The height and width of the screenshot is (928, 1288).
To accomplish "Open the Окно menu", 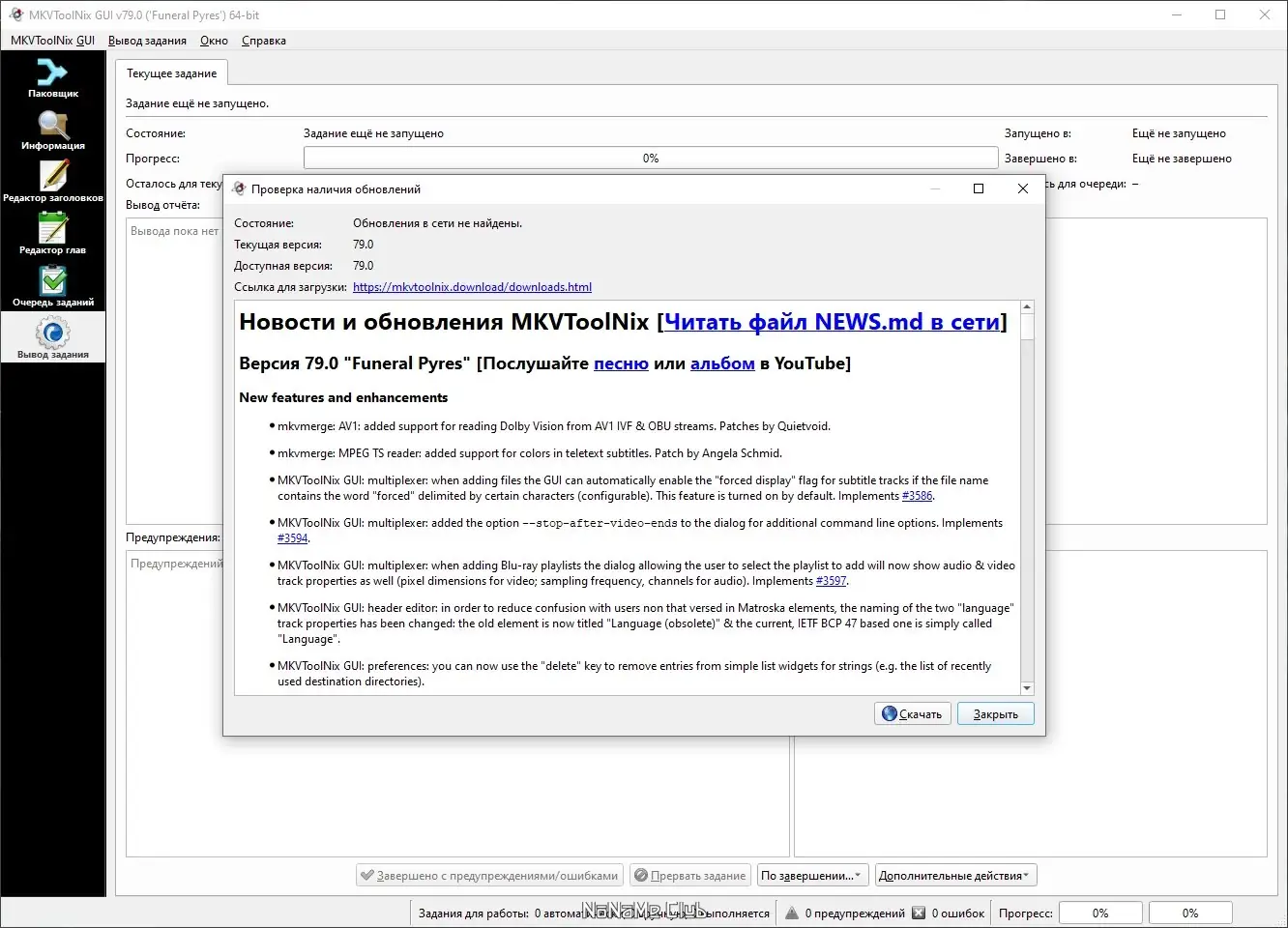I will click(214, 41).
